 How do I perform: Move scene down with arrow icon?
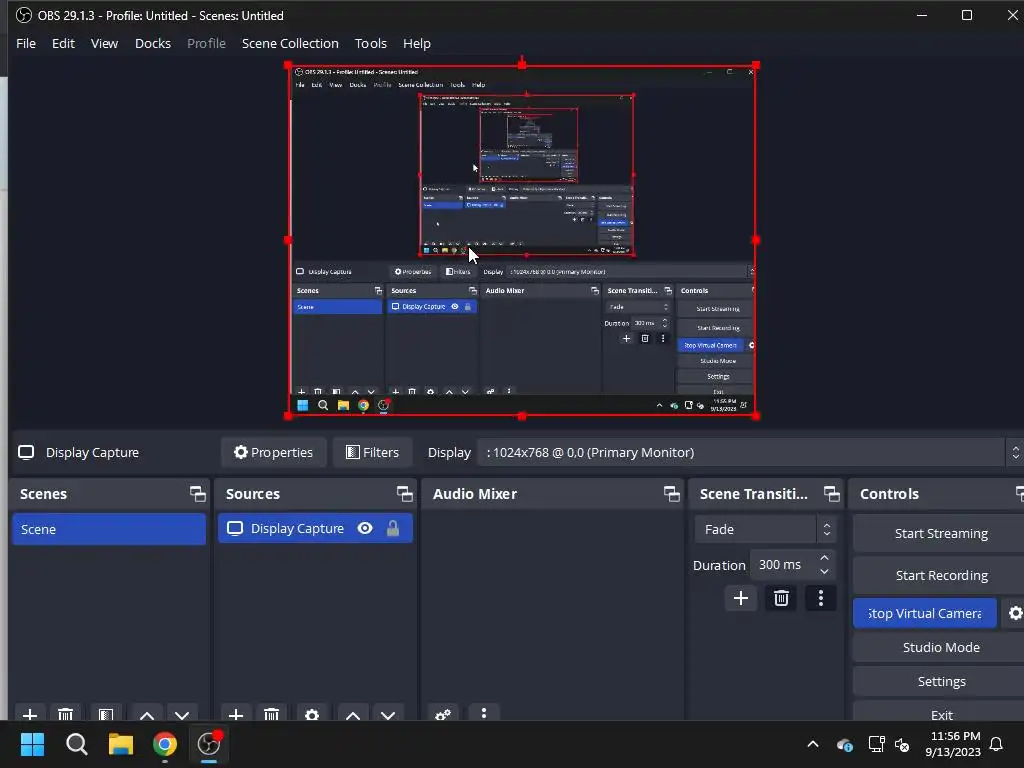[x=182, y=714]
